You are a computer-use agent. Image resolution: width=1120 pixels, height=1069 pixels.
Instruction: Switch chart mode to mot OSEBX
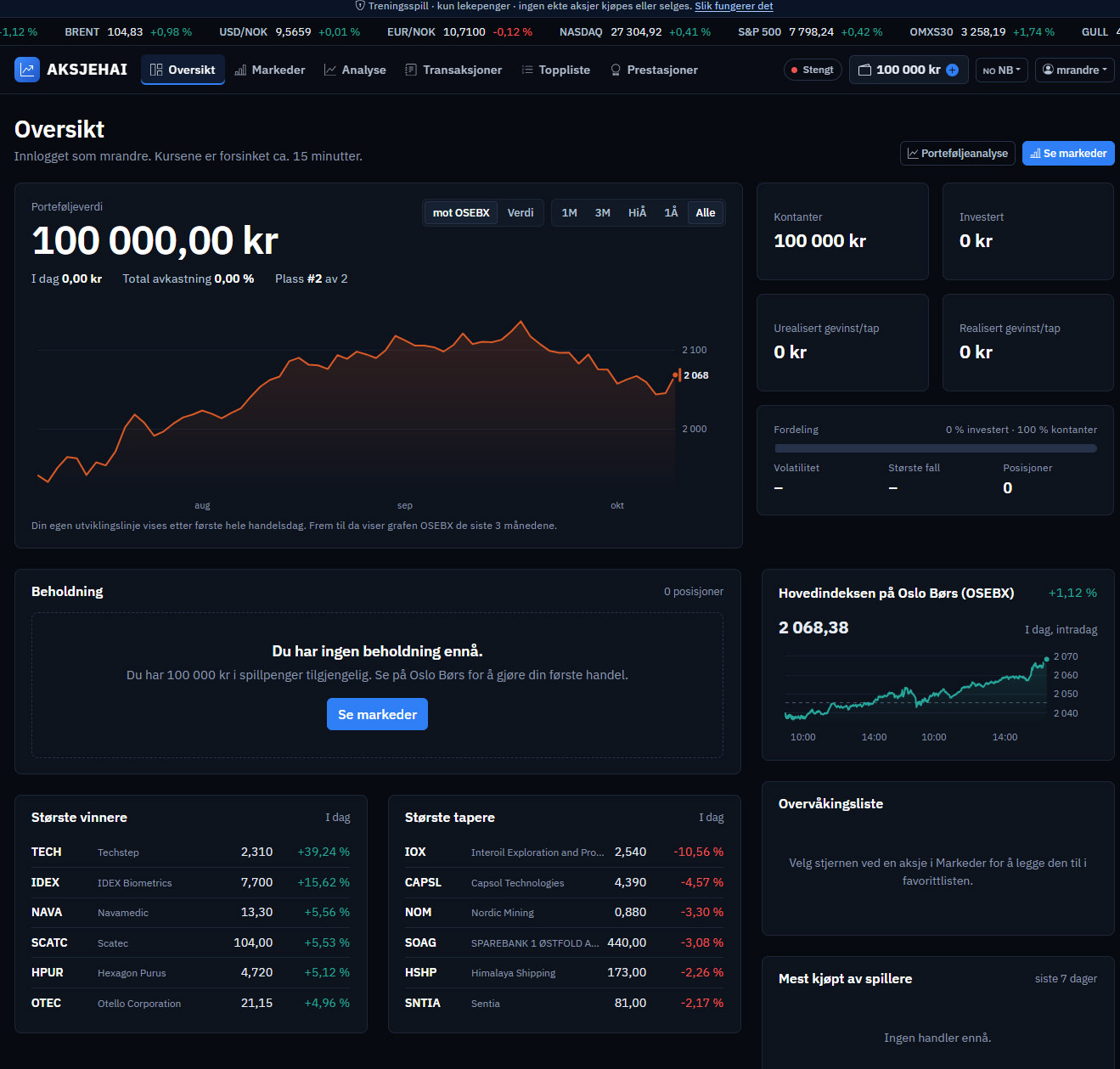click(461, 212)
